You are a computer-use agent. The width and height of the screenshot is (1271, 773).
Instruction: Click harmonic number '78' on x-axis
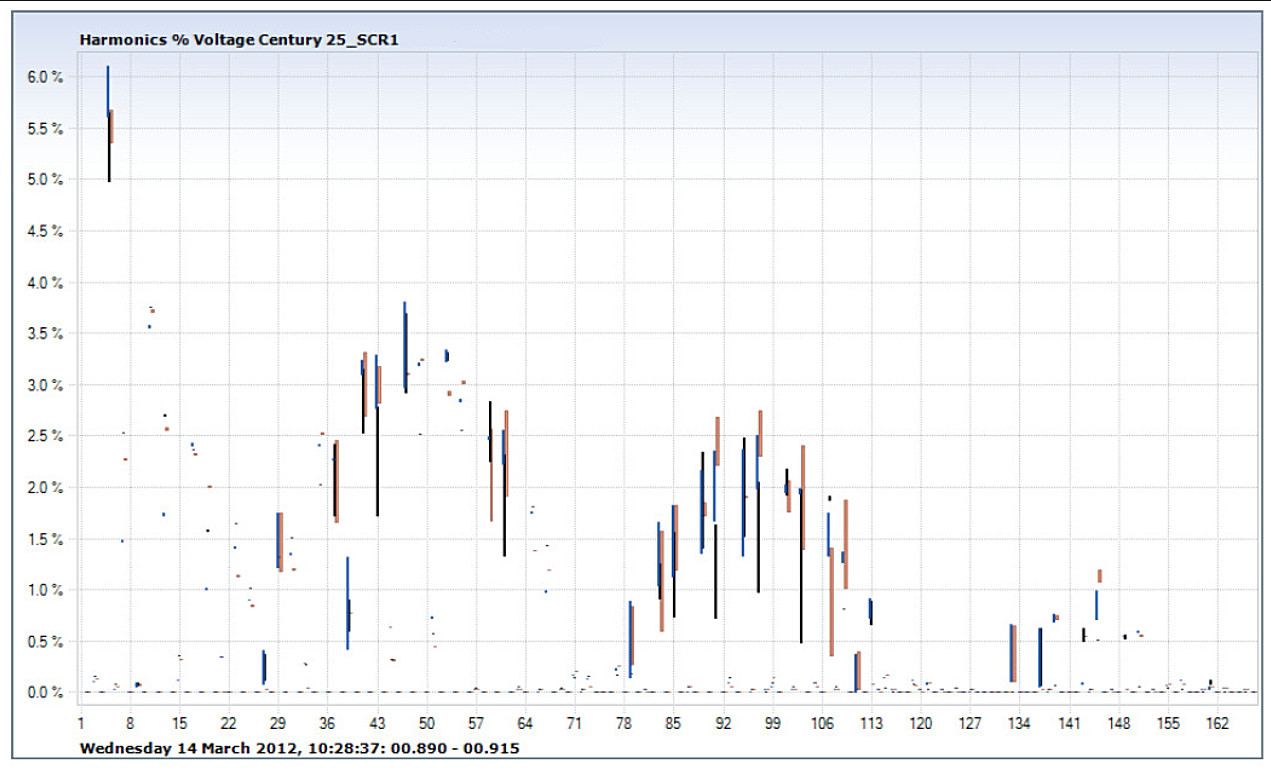click(625, 722)
